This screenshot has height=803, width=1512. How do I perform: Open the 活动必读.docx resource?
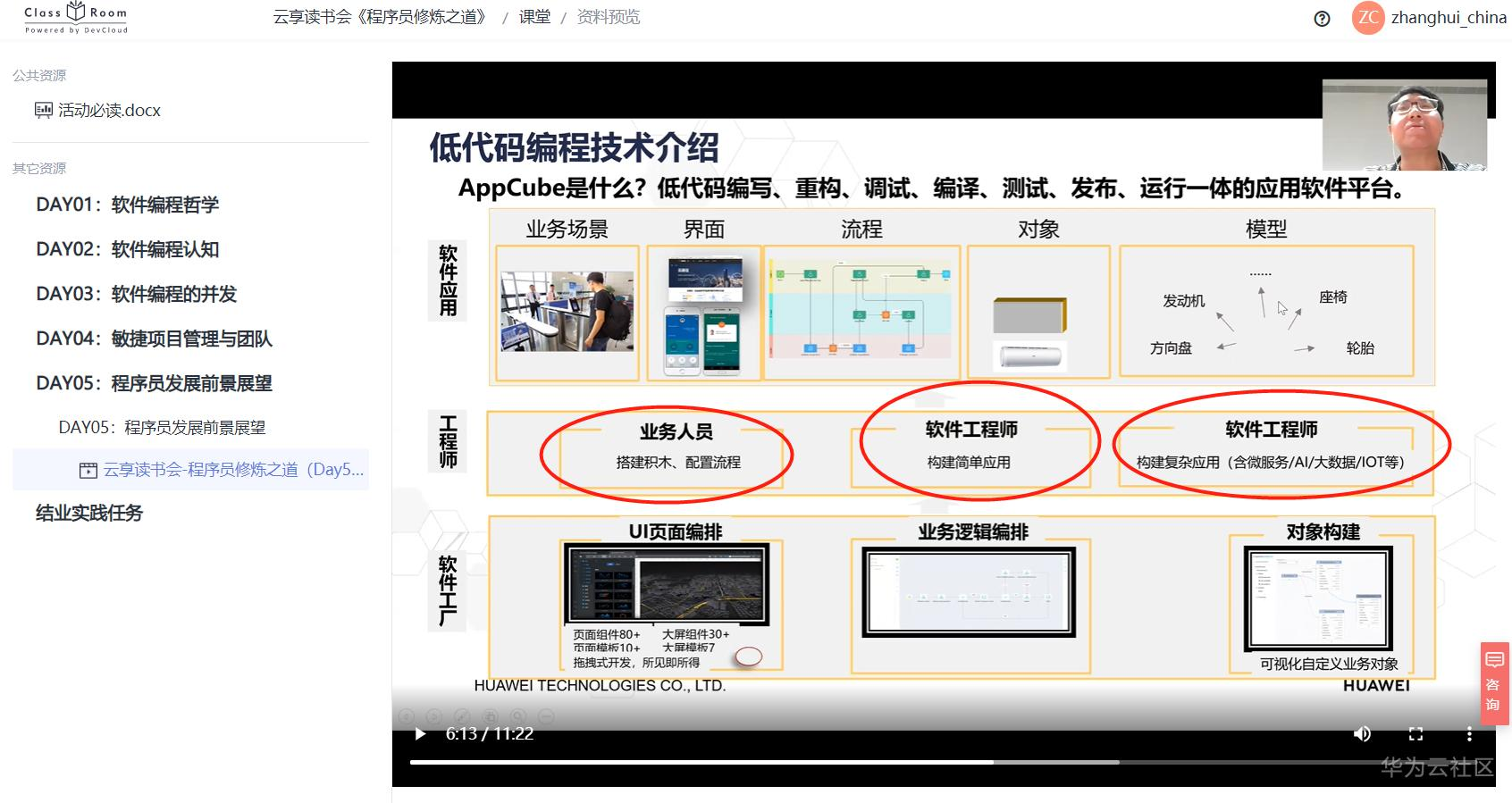[x=109, y=110]
